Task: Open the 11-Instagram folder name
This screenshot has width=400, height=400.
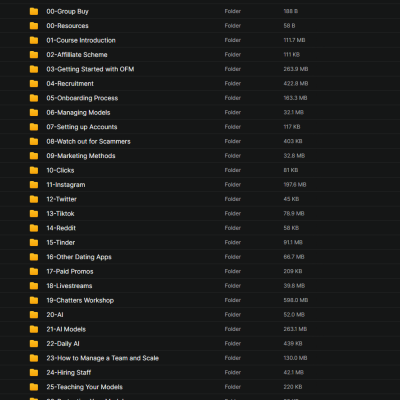Action: pyautogui.click(x=66, y=185)
